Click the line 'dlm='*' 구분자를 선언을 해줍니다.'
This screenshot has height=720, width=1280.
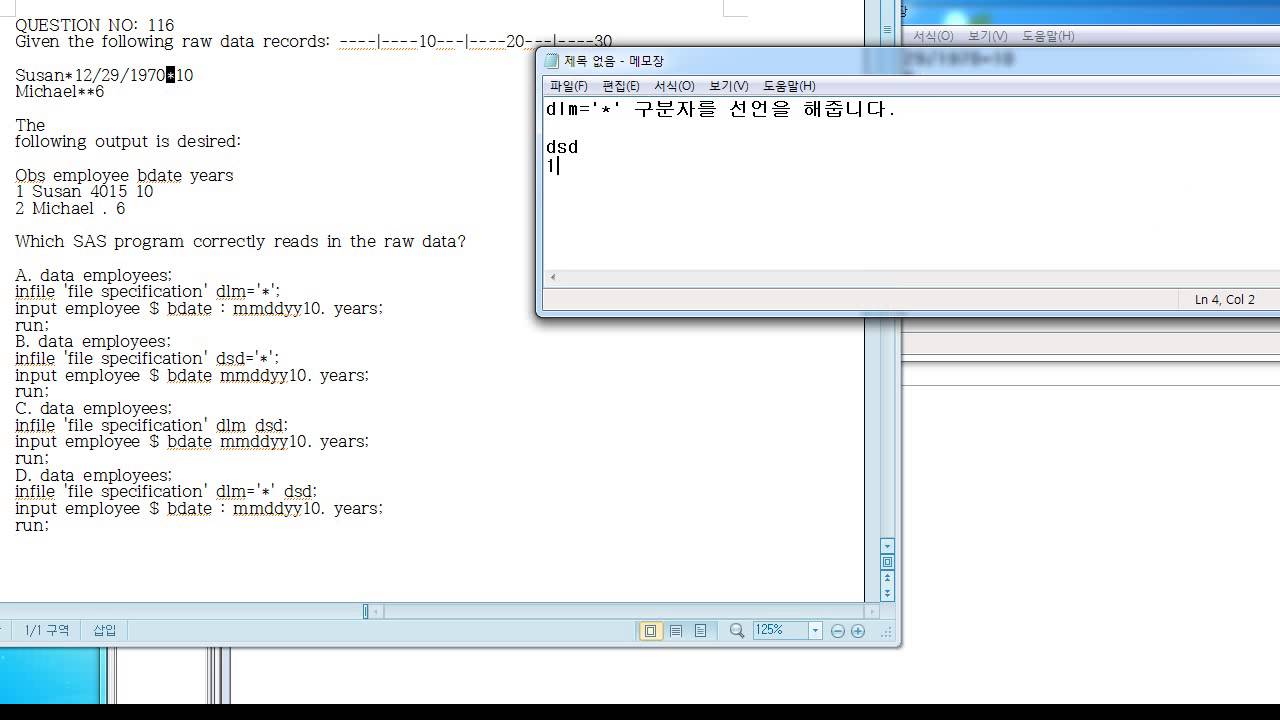(x=721, y=109)
